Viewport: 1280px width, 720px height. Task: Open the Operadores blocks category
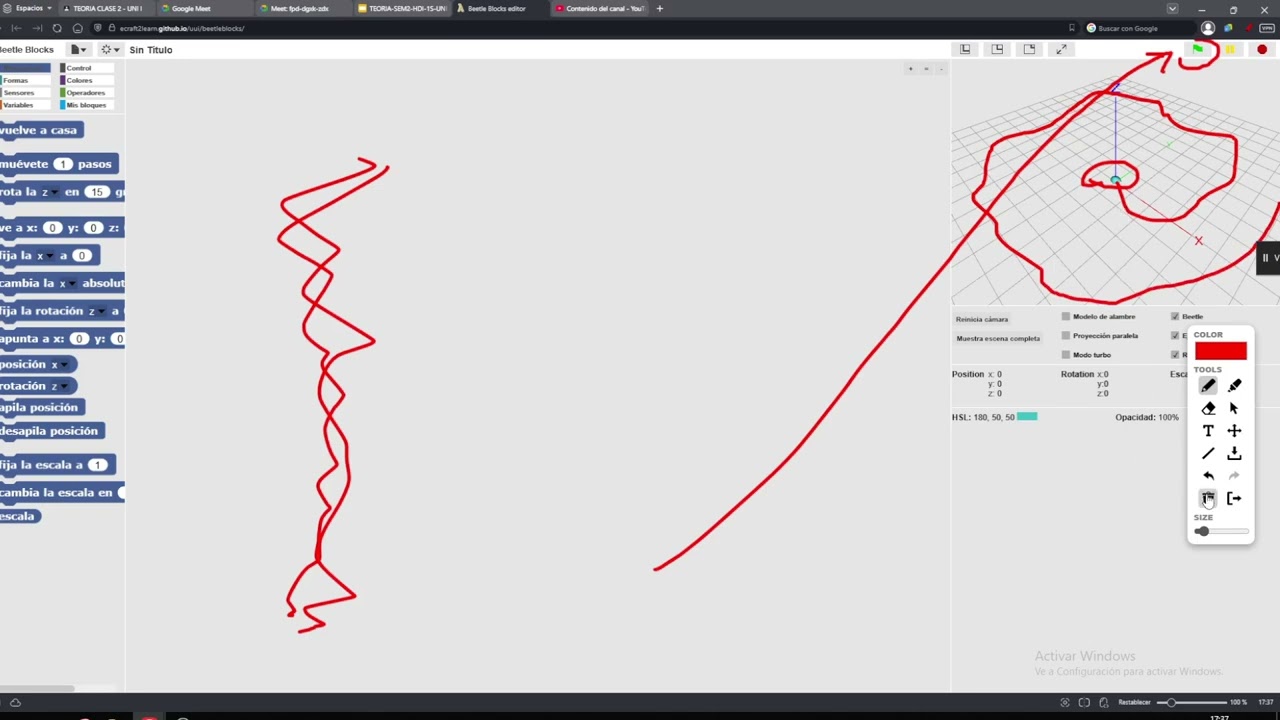(x=87, y=93)
